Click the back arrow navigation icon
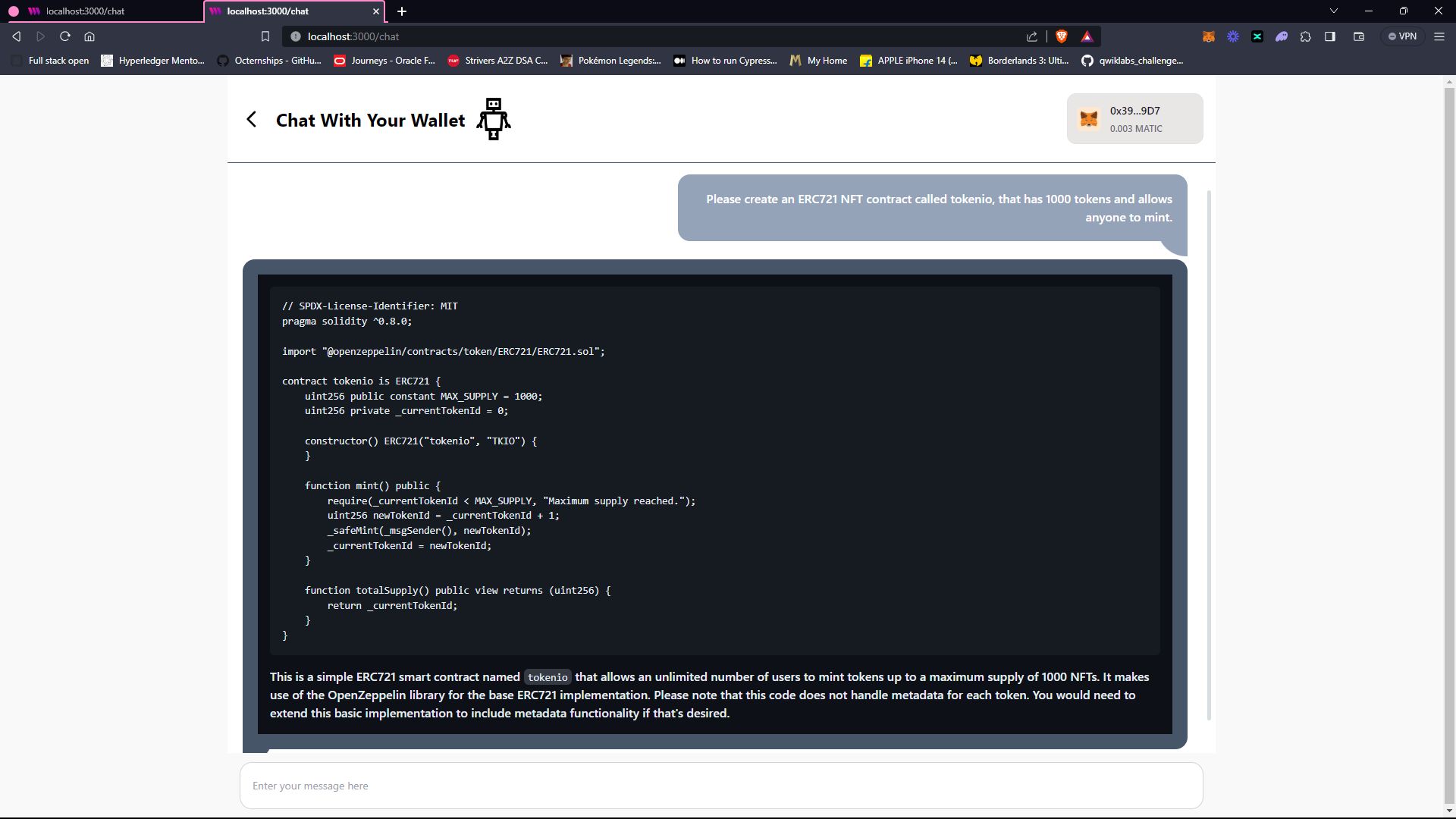The width and height of the screenshot is (1456, 819). coord(252,120)
